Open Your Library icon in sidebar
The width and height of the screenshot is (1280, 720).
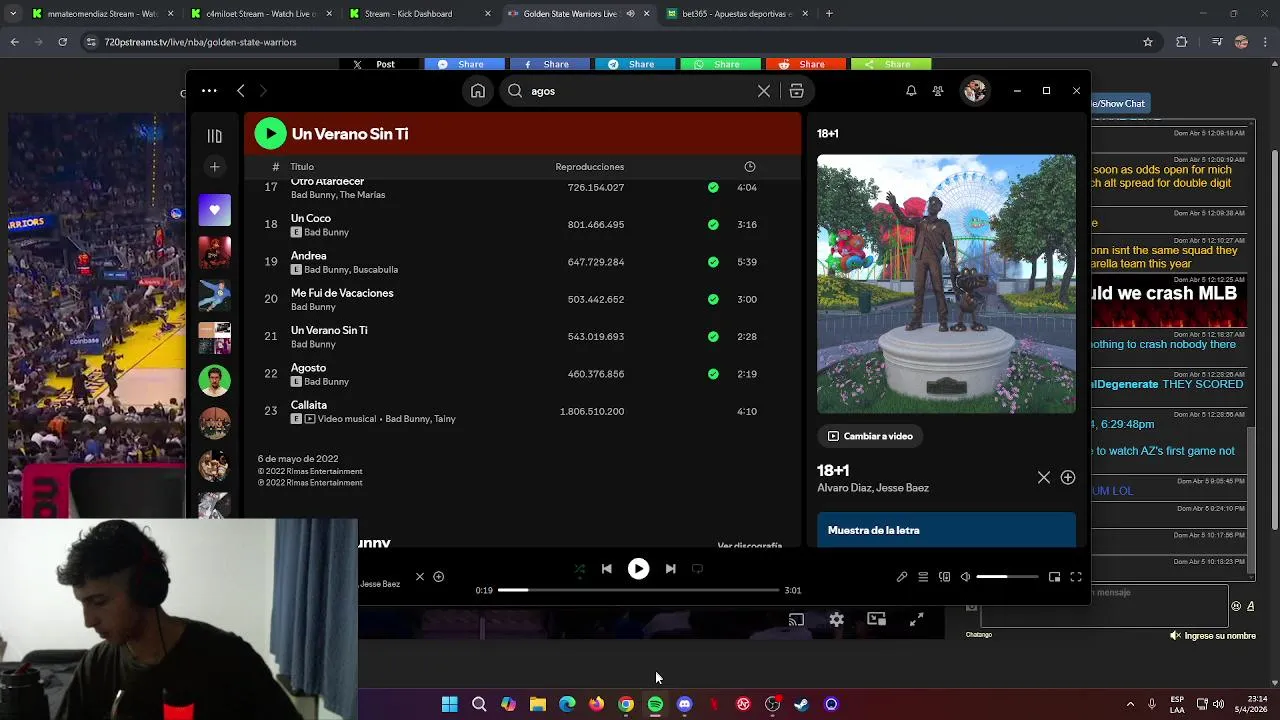(215, 136)
